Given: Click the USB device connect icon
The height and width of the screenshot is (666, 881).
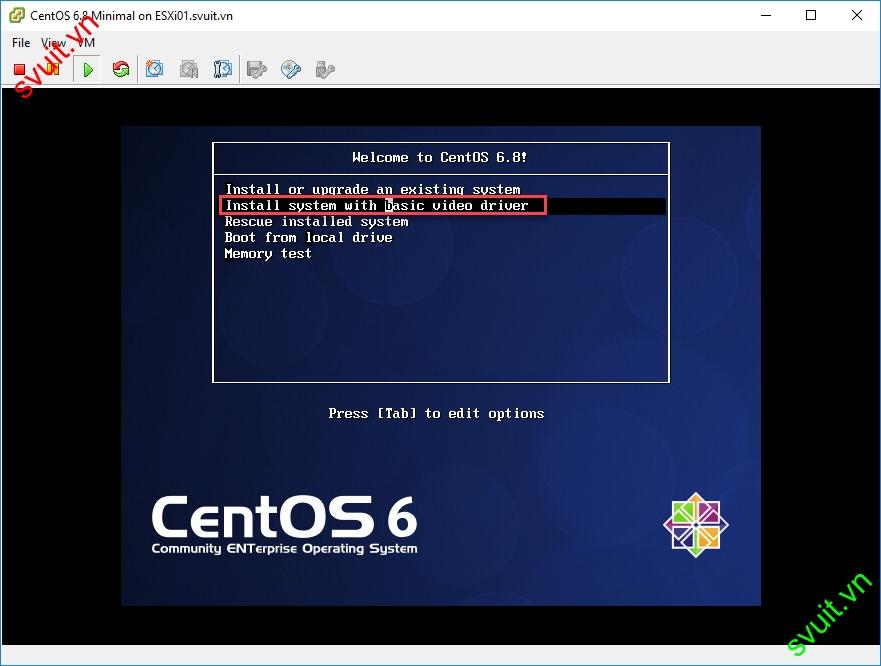Looking at the screenshot, I should (x=325, y=70).
